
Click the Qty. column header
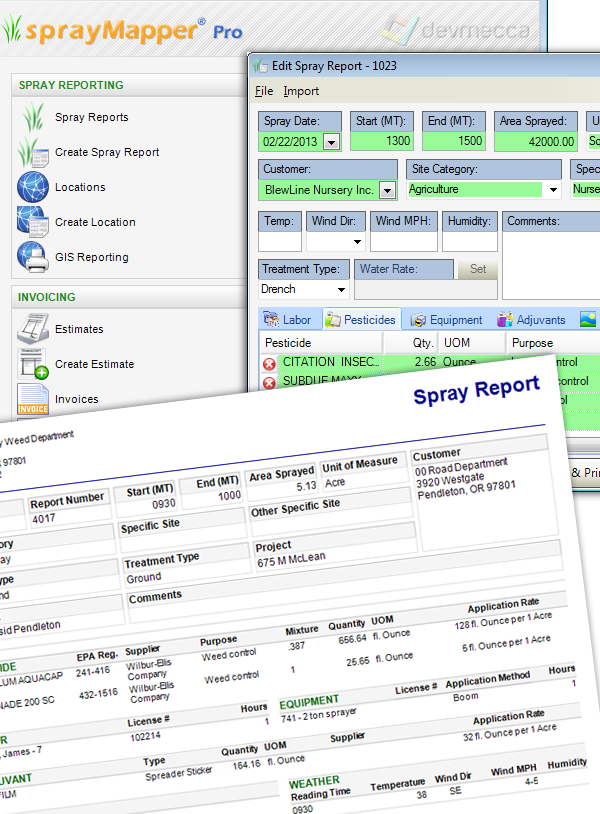click(411, 343)
